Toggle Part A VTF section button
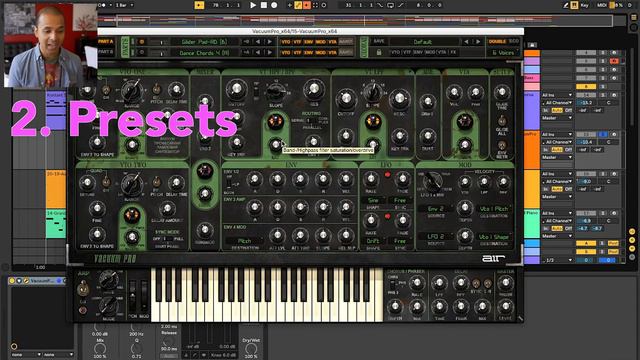640x360 pixels. tap(297, 42)
